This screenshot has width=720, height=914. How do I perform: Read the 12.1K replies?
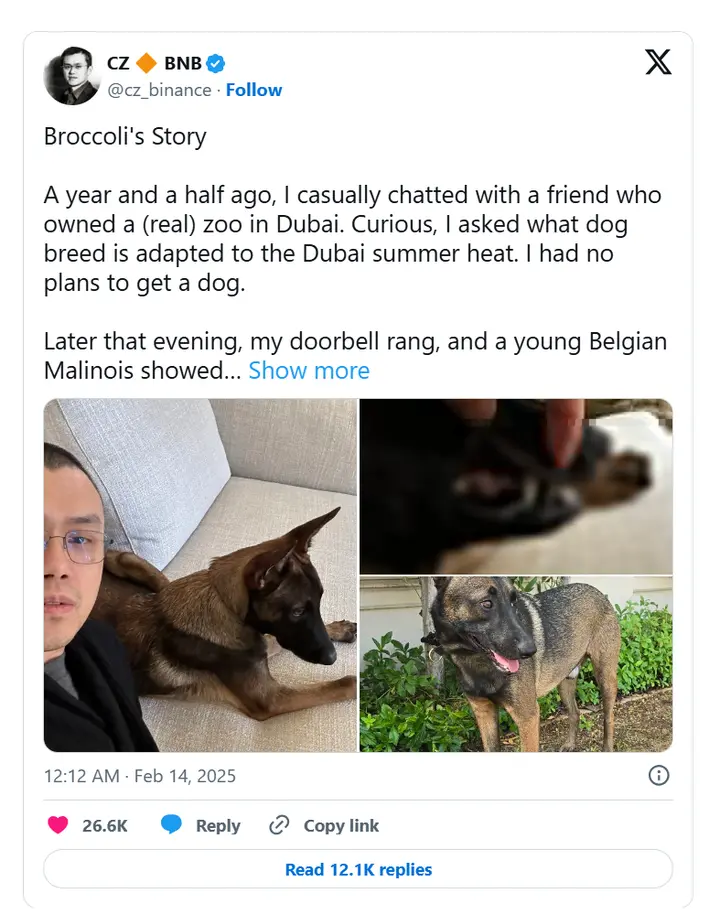pos(358,869)
